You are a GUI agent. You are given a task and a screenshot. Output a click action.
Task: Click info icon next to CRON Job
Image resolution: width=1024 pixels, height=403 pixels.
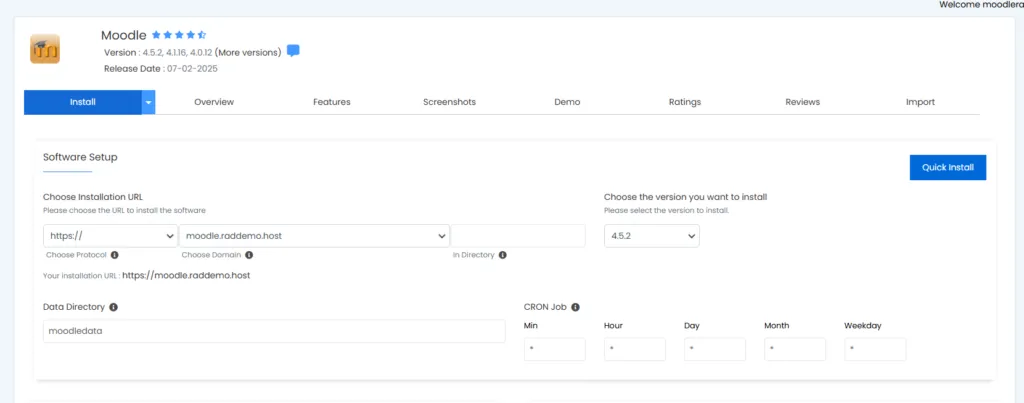(x=576, y=307)
